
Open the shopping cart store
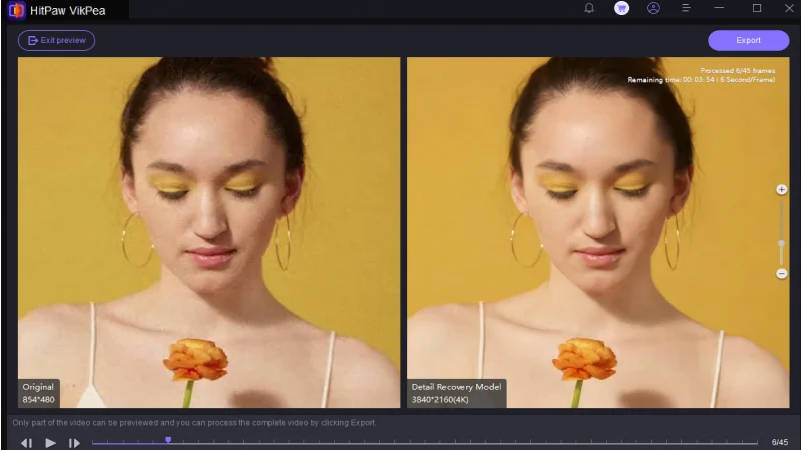[621, 8]
